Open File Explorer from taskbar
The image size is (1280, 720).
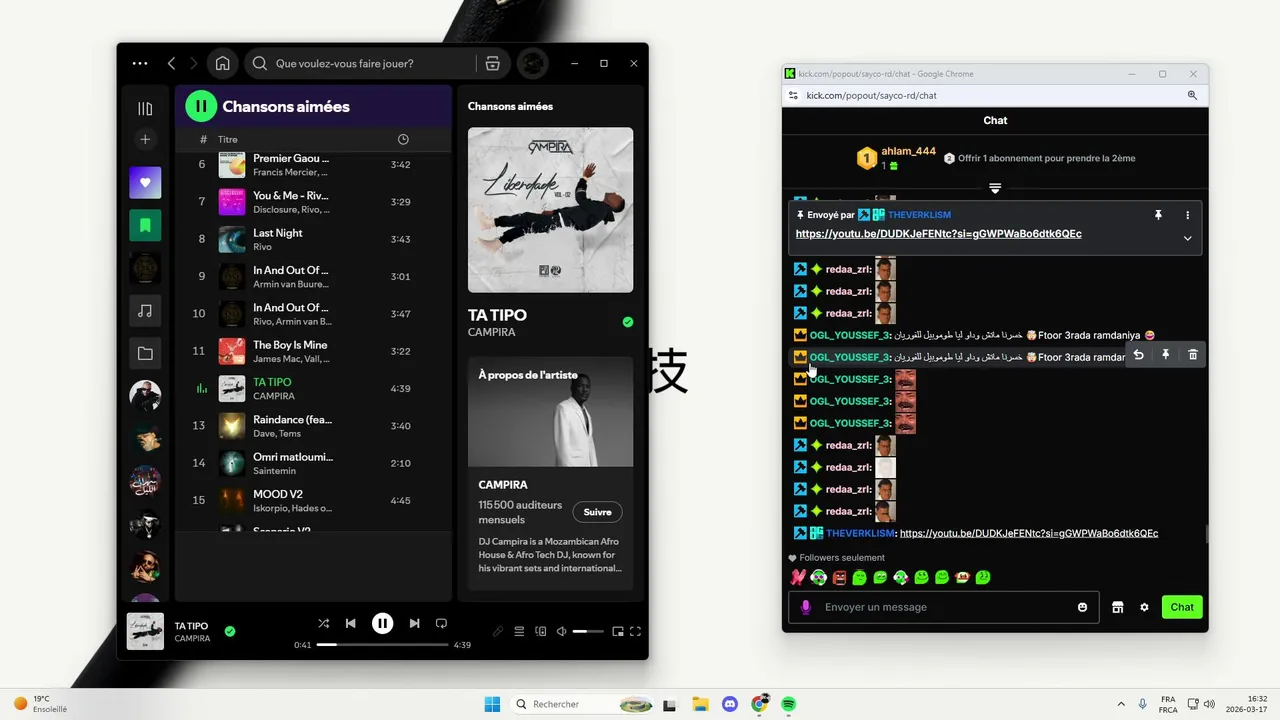tap(700, 704)
